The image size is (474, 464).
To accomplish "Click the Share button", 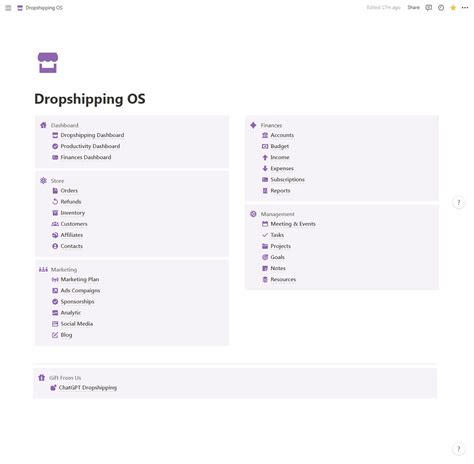I will point(413,8).
